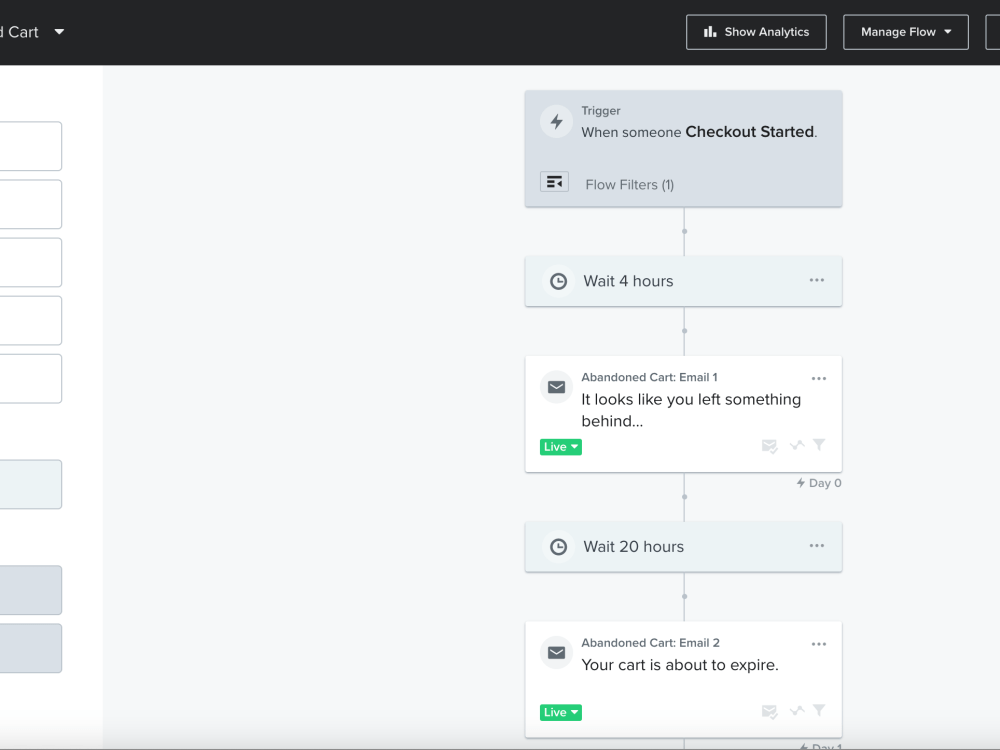Open the options menu on Wait 4 hours

coord(816,280)
